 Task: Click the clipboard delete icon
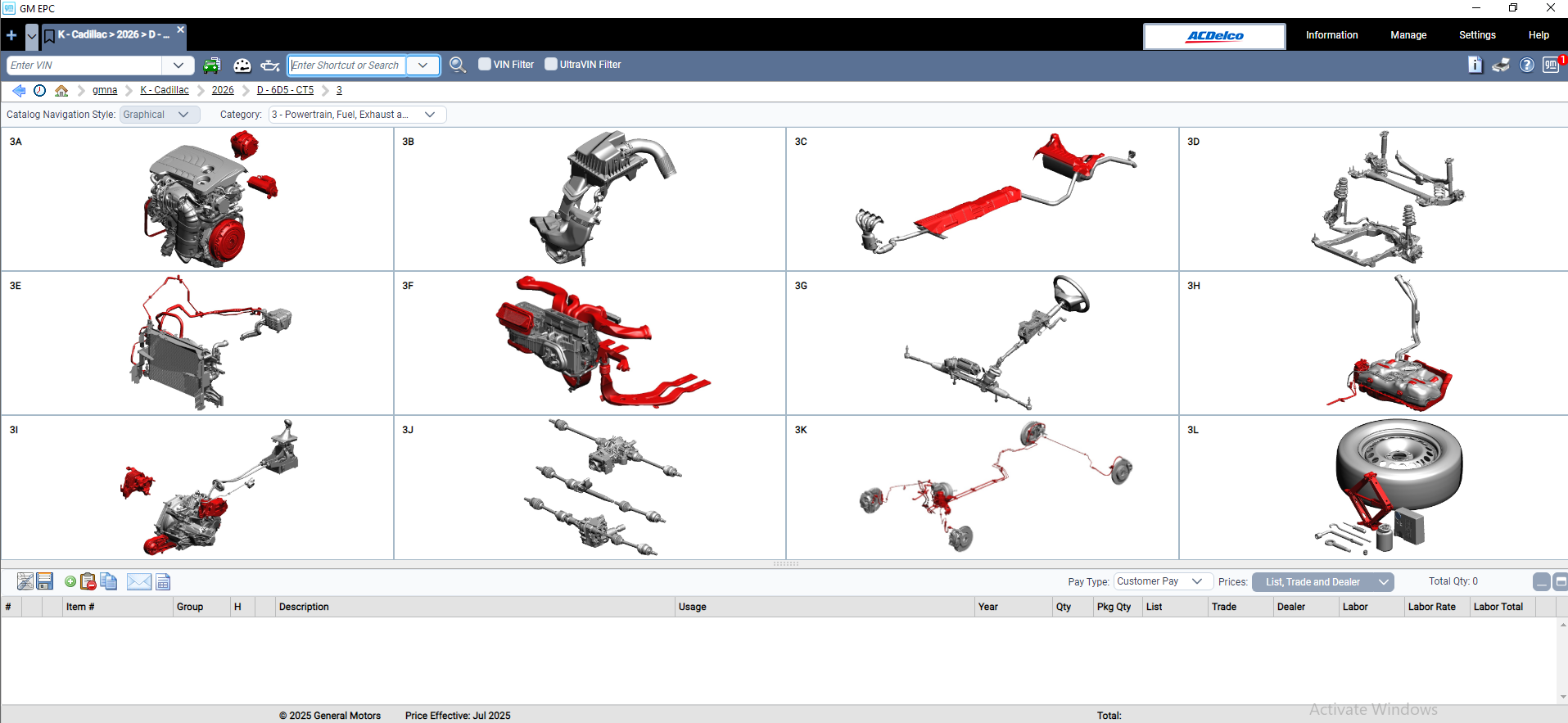coord(88,581)
